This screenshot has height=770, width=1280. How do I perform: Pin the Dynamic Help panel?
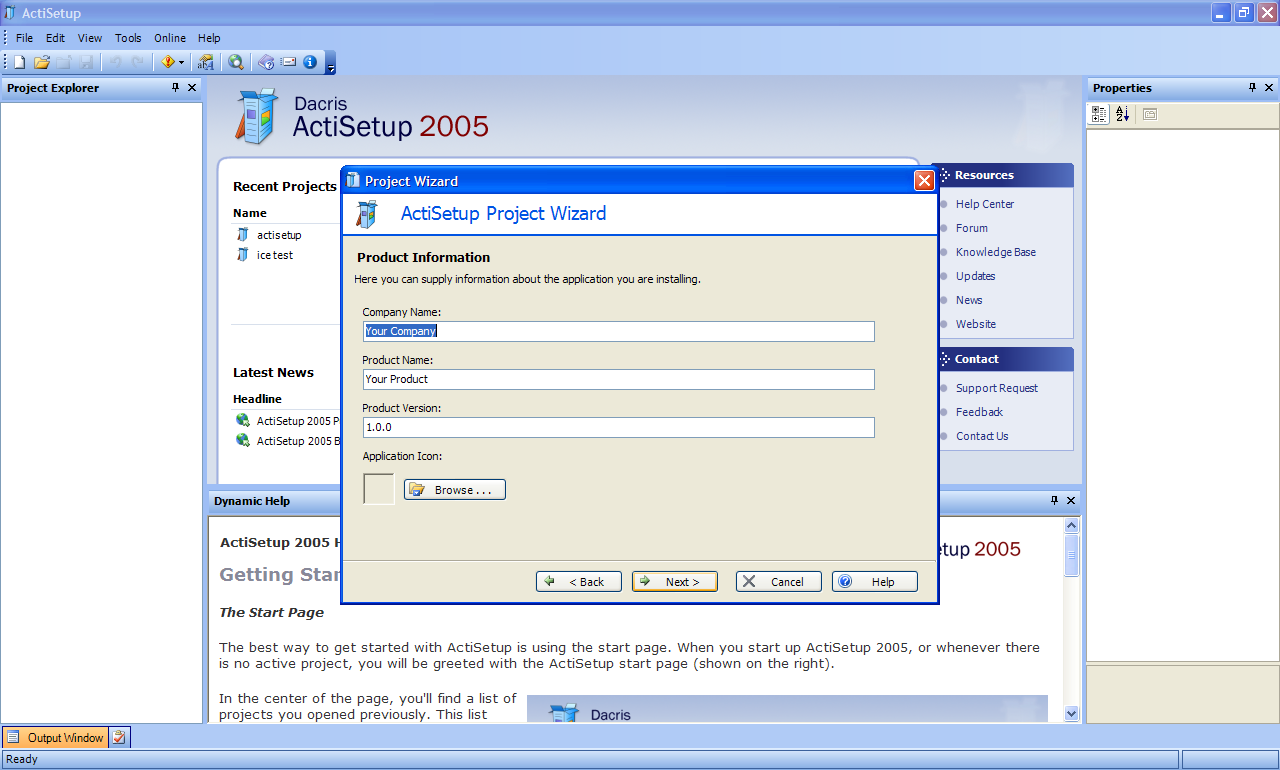pos(1054,501)
